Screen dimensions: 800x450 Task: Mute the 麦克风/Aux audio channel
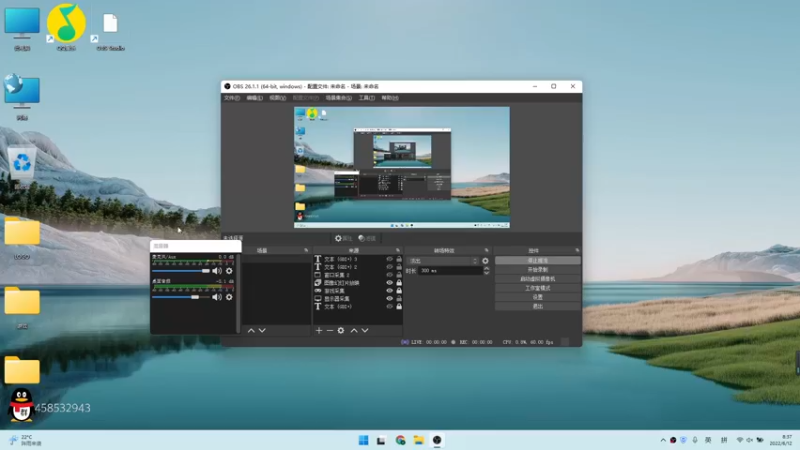217,271
